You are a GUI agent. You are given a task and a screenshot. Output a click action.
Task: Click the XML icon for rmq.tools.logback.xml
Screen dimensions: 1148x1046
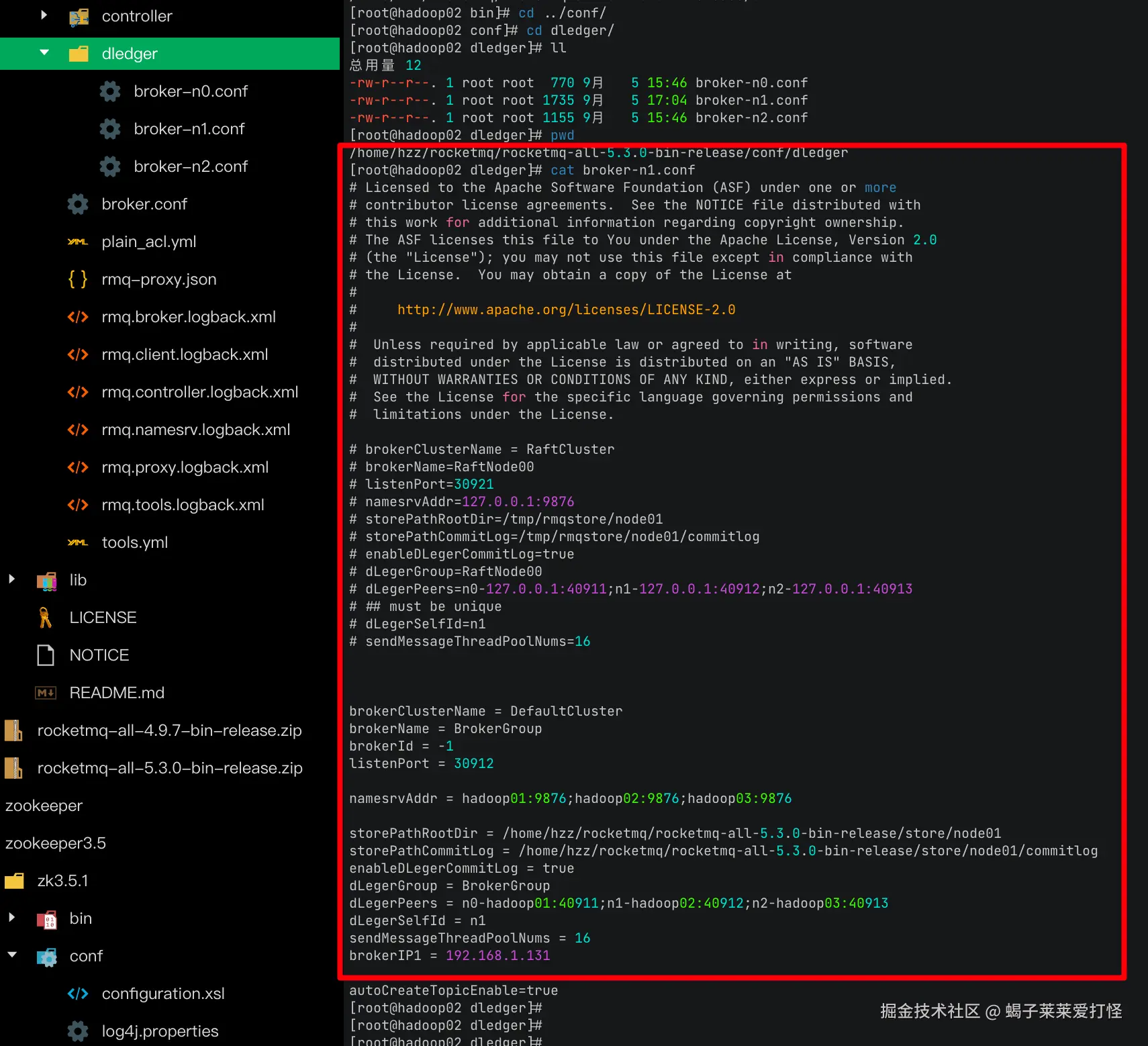(x=78, y=505)
